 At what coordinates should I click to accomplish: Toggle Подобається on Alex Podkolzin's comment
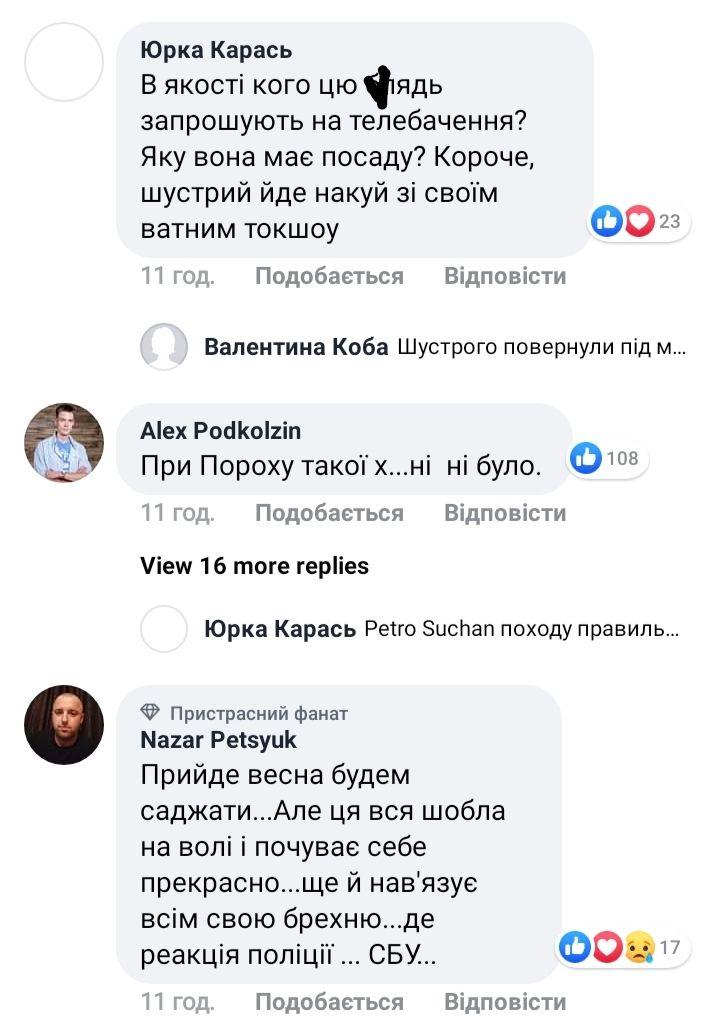[x=329, y=513]
